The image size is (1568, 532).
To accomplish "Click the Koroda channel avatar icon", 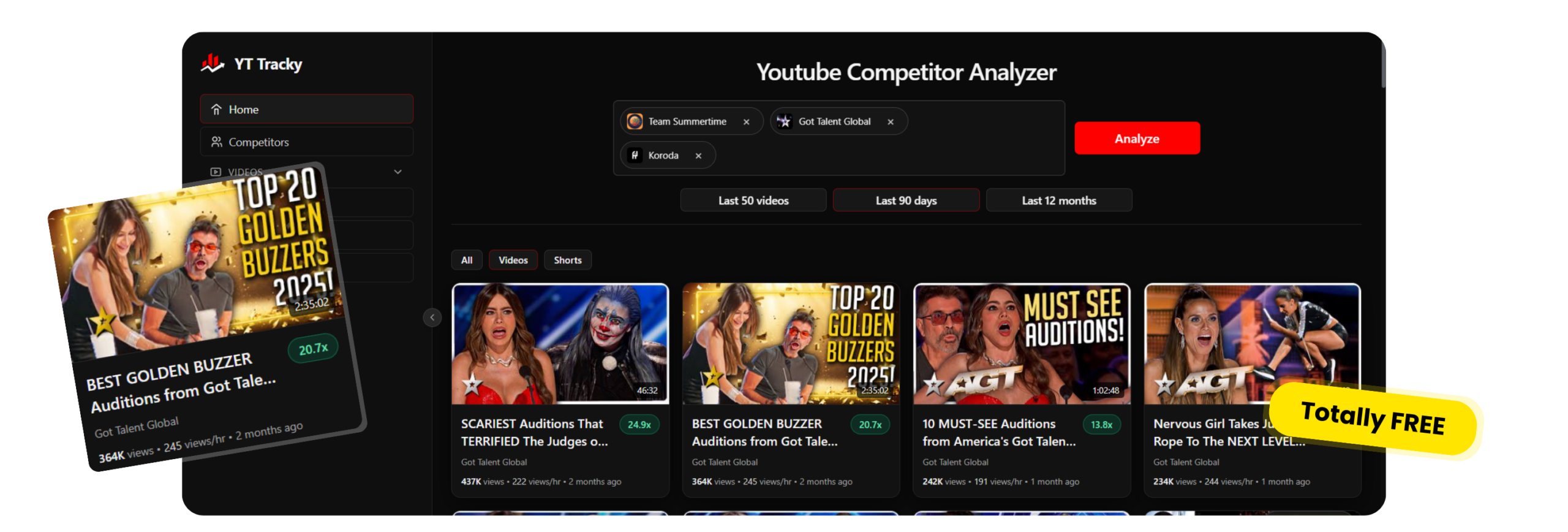I will [x=635, y=156].
